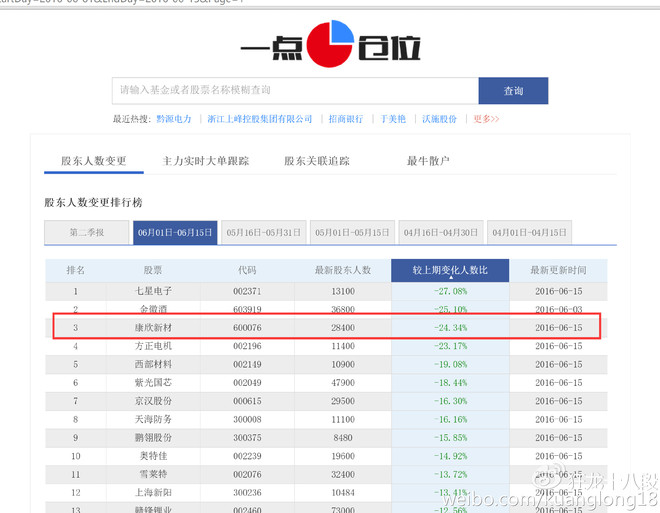The image size is (660, 513).
Task: Click the 更多>> link
Action: [486, 119]
